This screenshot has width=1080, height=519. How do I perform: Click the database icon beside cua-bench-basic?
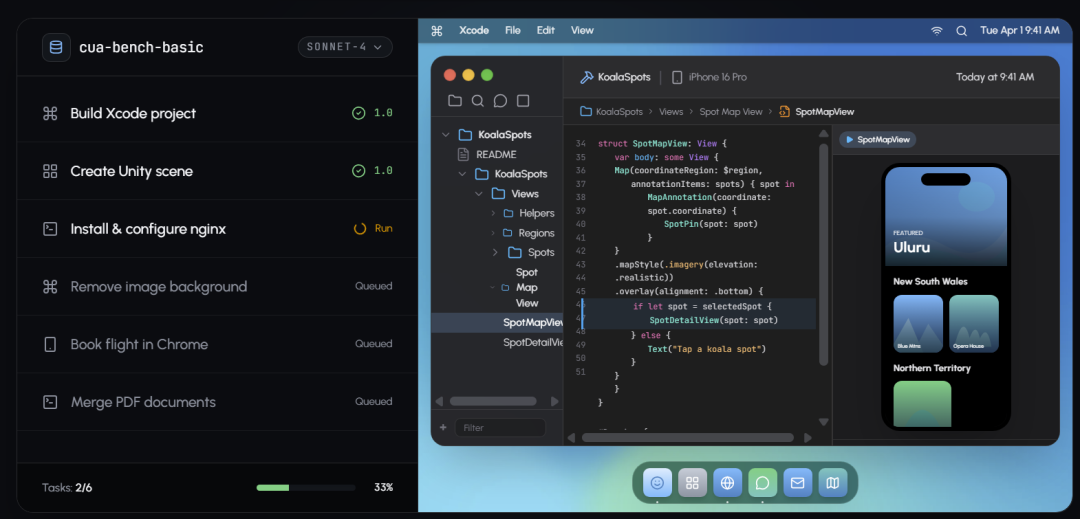pos(56,47)
